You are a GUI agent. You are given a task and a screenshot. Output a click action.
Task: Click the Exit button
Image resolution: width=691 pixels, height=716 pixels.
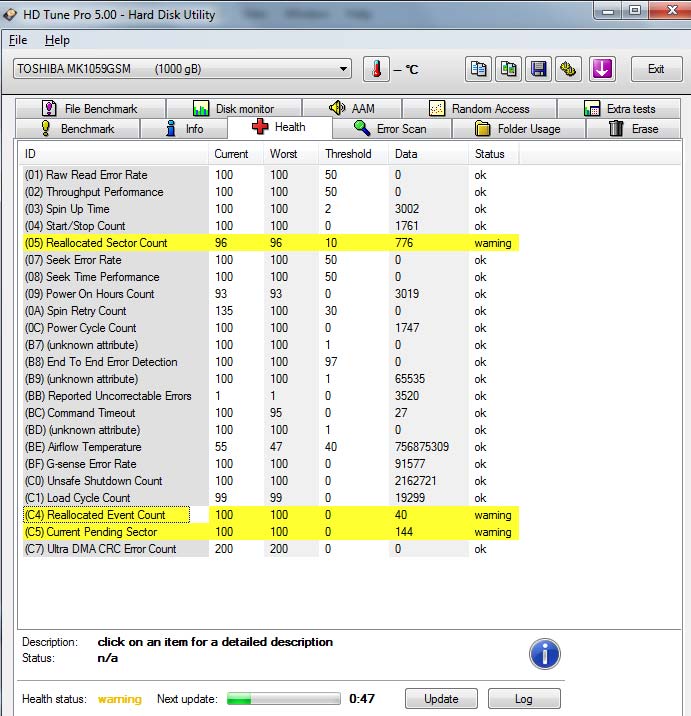(656, 69)
